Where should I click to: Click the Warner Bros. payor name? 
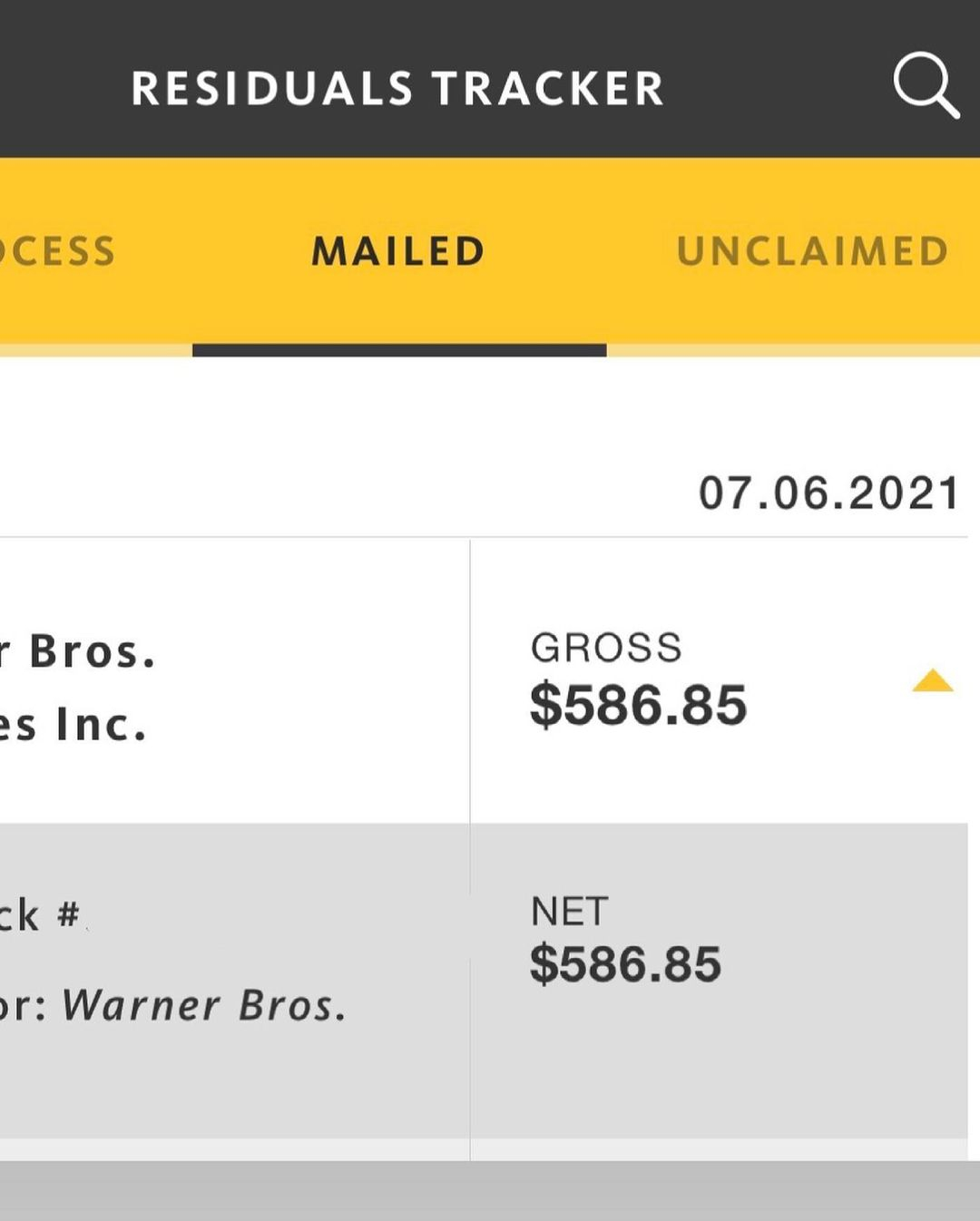click(204, 1005)
